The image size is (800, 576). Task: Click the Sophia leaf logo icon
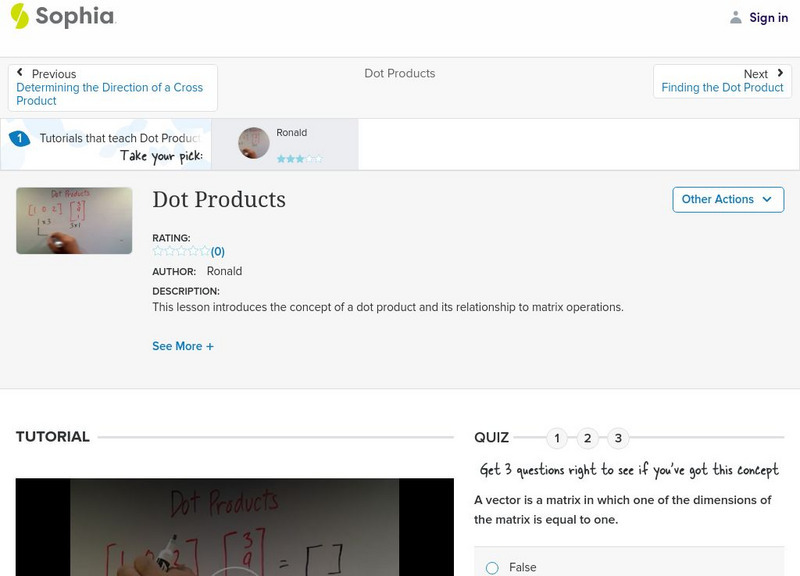(18, 17)
